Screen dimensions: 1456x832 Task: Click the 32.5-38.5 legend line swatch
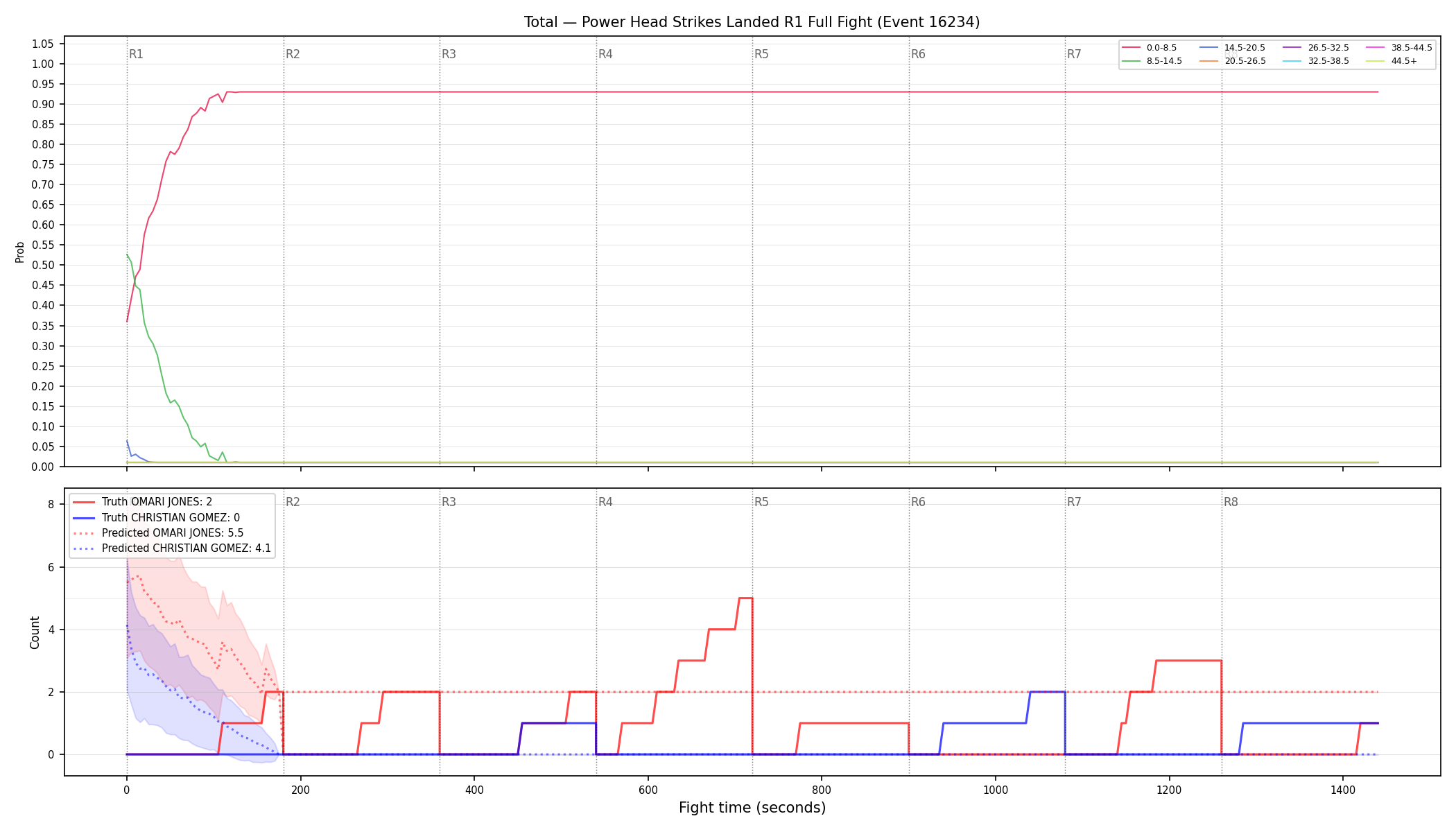(1292, 61)
